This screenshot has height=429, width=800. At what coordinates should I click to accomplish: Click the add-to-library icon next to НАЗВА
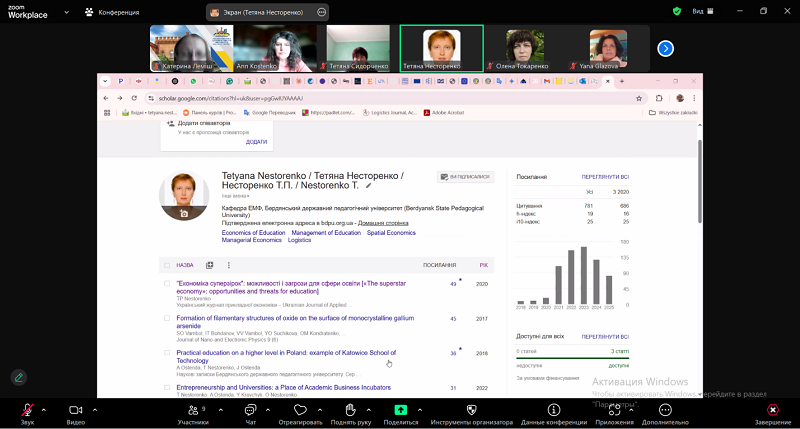(209, 265)
